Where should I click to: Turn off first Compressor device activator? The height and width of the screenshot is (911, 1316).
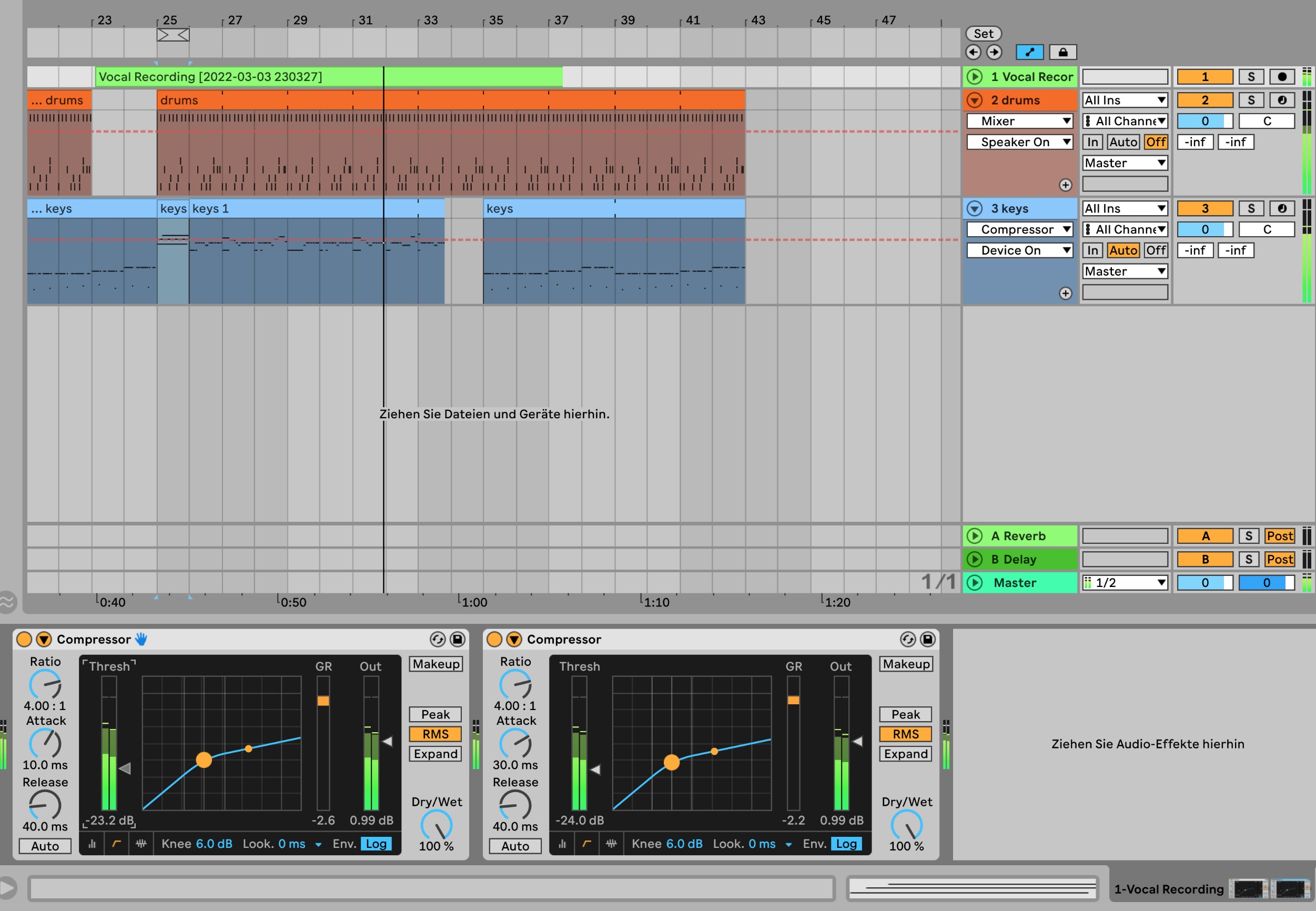pyautogui.click(x=24, y=639)
